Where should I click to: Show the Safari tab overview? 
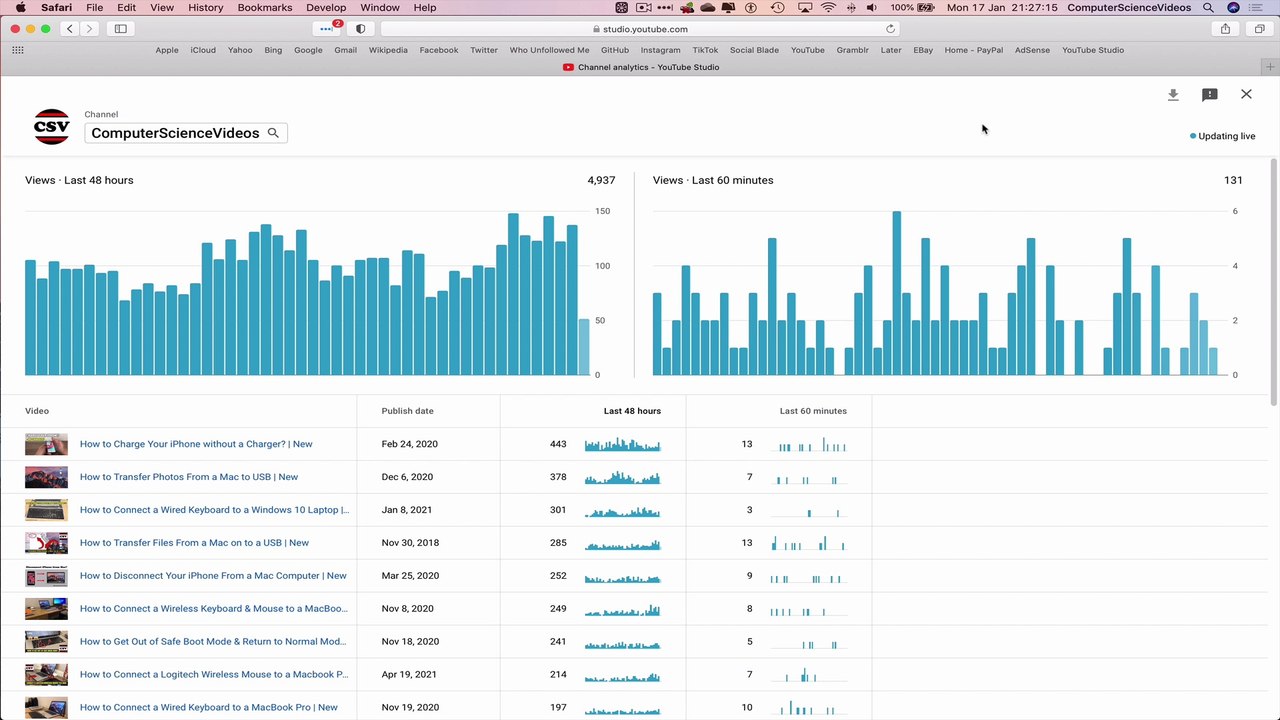[x=1259, y=29]
